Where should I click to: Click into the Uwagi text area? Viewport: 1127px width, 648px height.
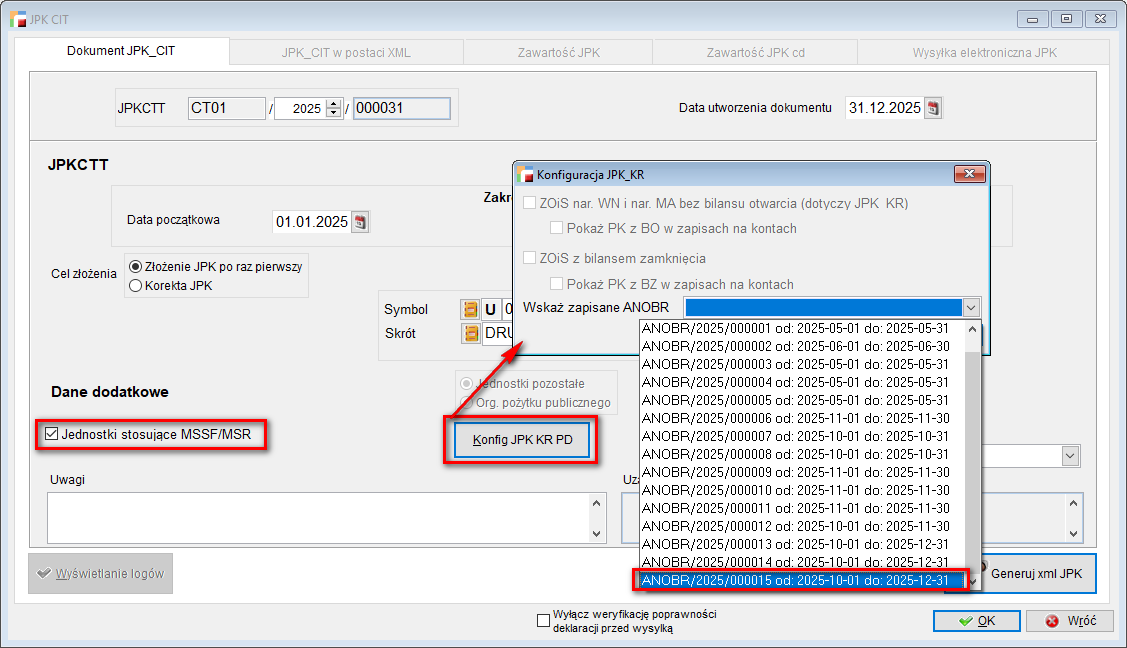tap(320, 517)
